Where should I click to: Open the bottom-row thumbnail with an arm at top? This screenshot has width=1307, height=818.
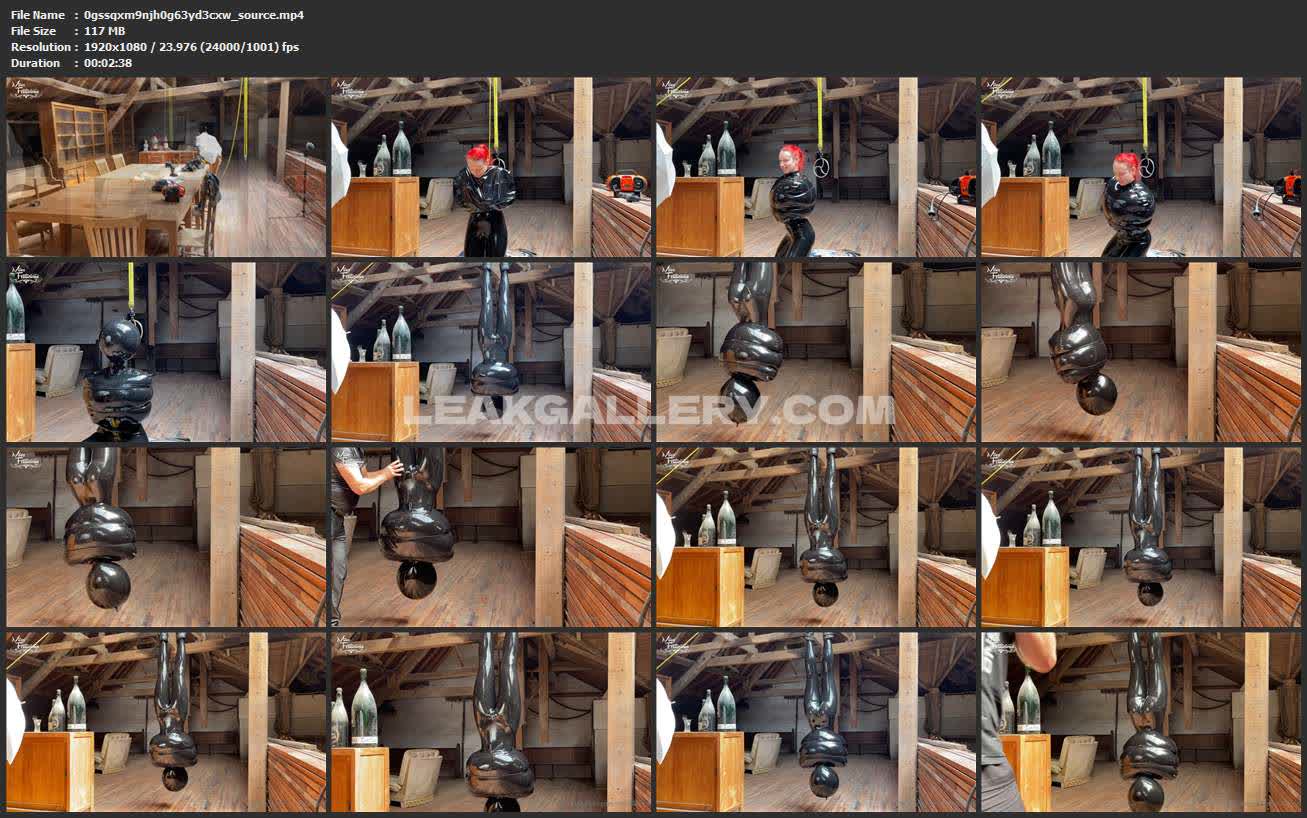1140,721
